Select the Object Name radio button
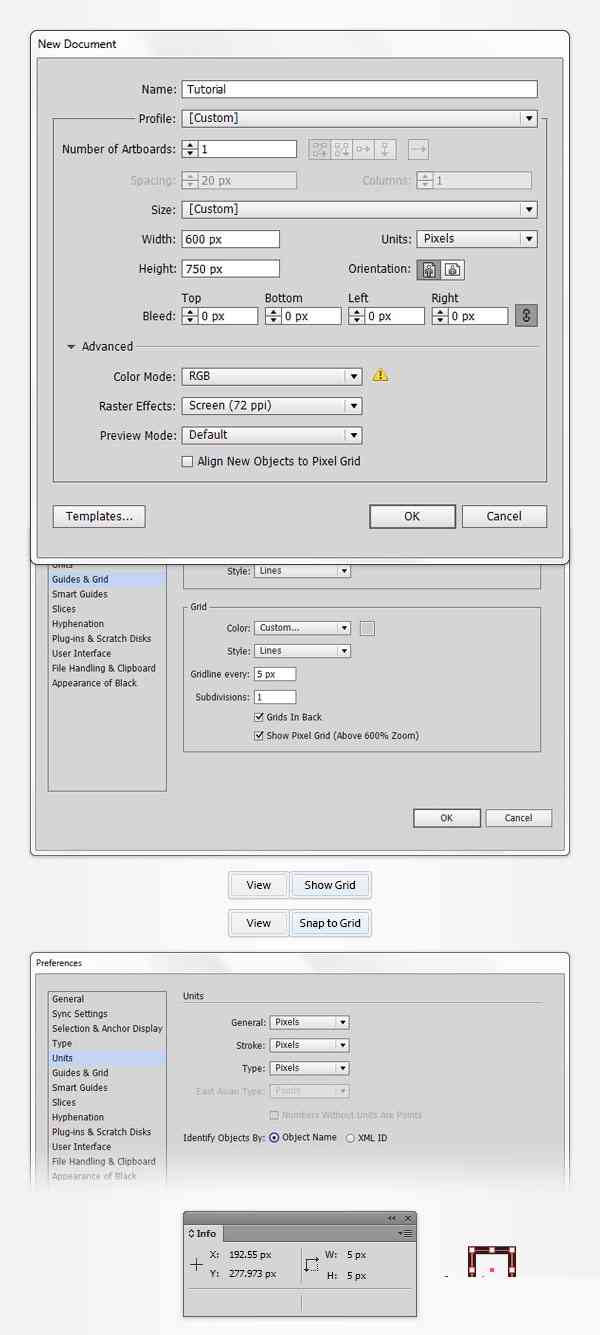The image size is (600, 1335). pos(274,1138)
